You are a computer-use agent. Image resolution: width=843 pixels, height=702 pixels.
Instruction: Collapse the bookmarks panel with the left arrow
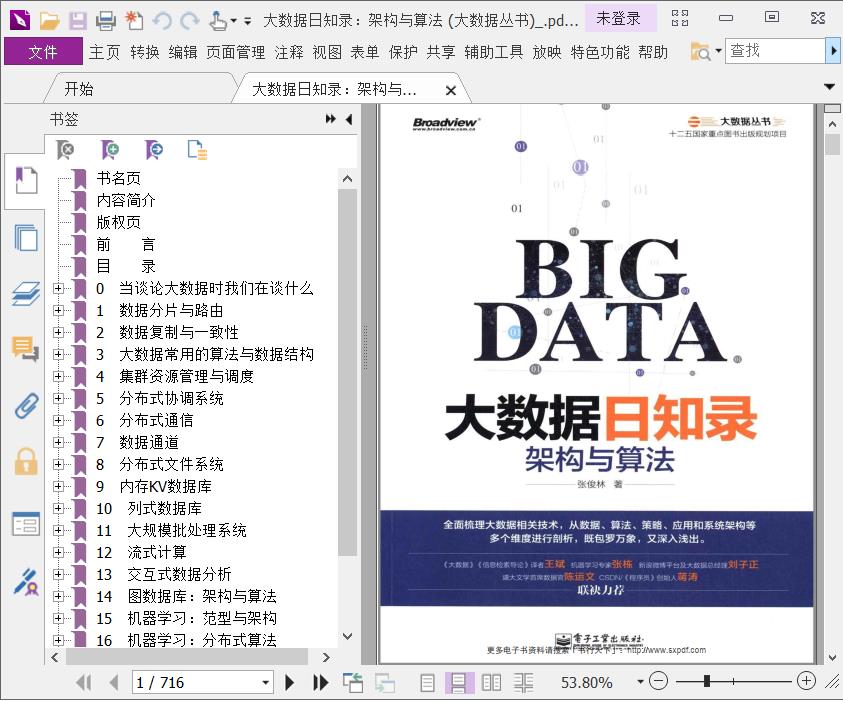click(349, 119)
